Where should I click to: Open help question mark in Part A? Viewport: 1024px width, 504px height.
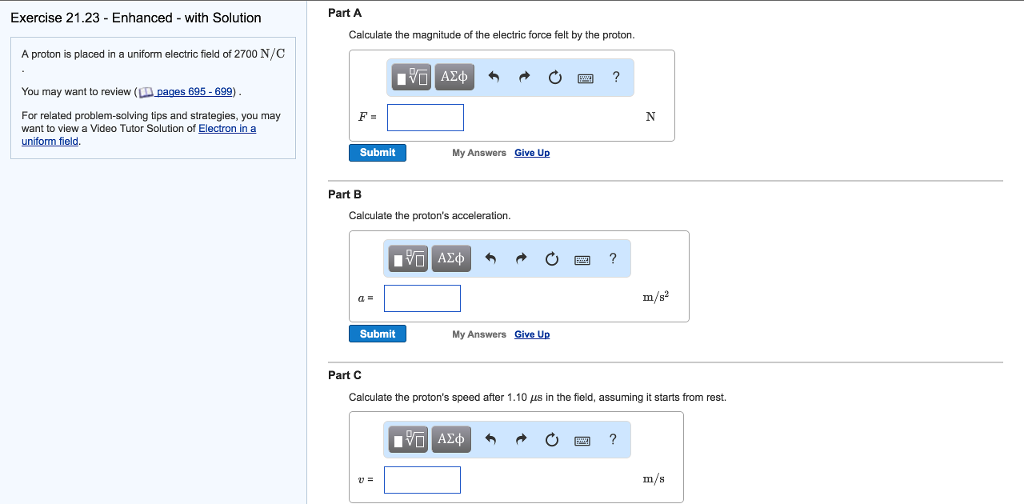(x=615, y=77)
